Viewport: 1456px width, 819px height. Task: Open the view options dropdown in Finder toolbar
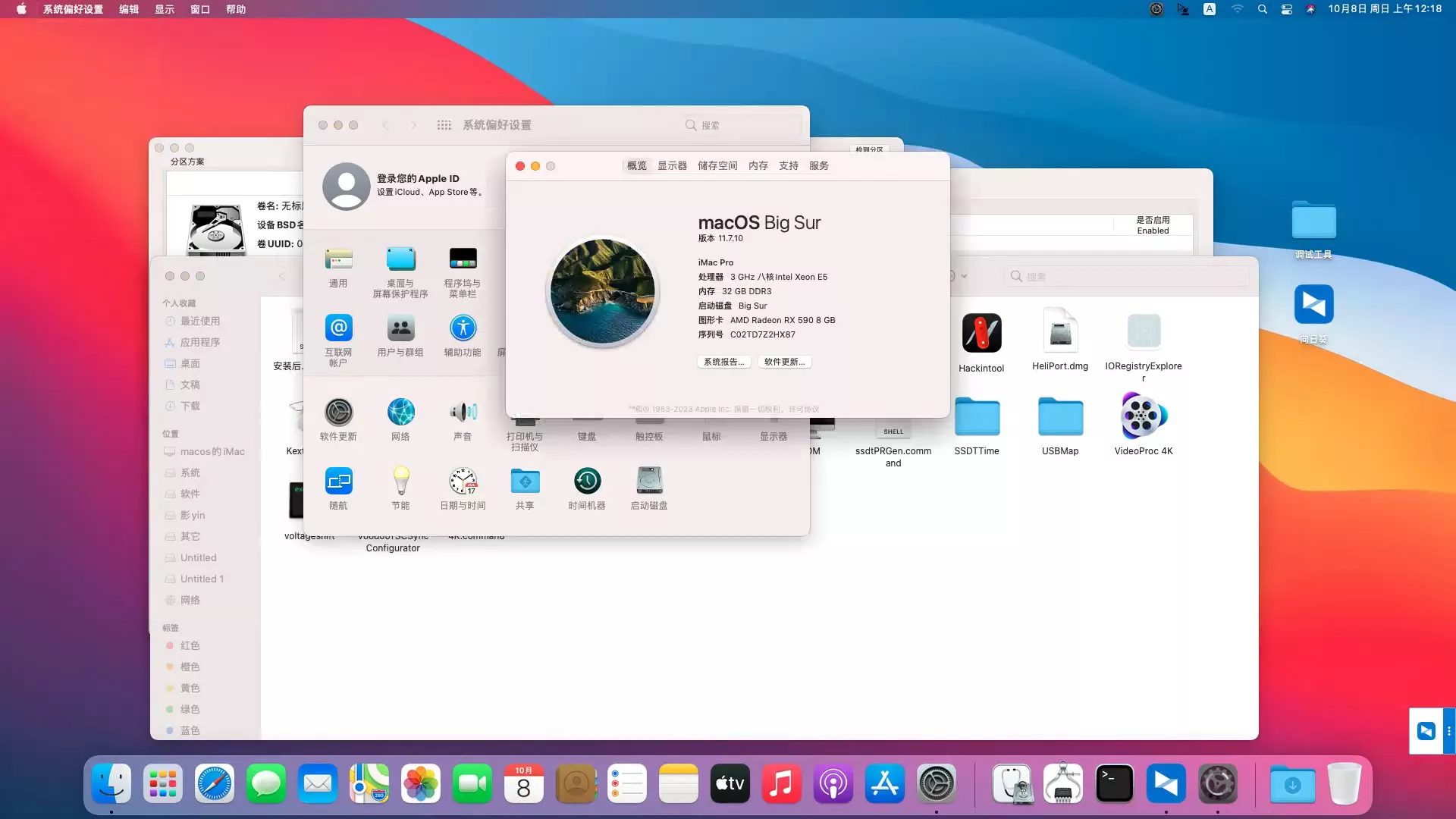point(963,276)
